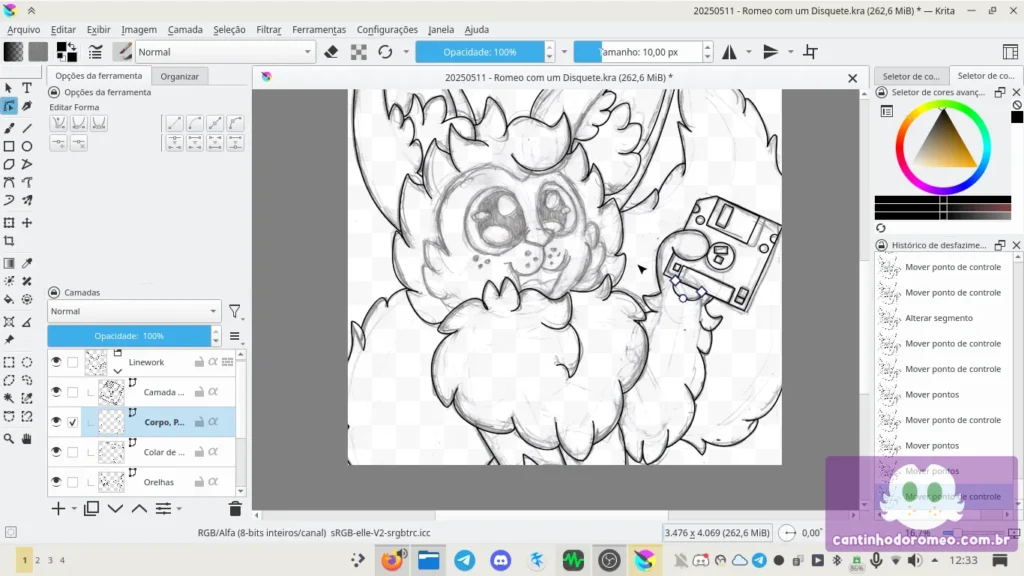Open the Seleção menu
Screen dimensions: 1024x576
[x=229, y=29]
